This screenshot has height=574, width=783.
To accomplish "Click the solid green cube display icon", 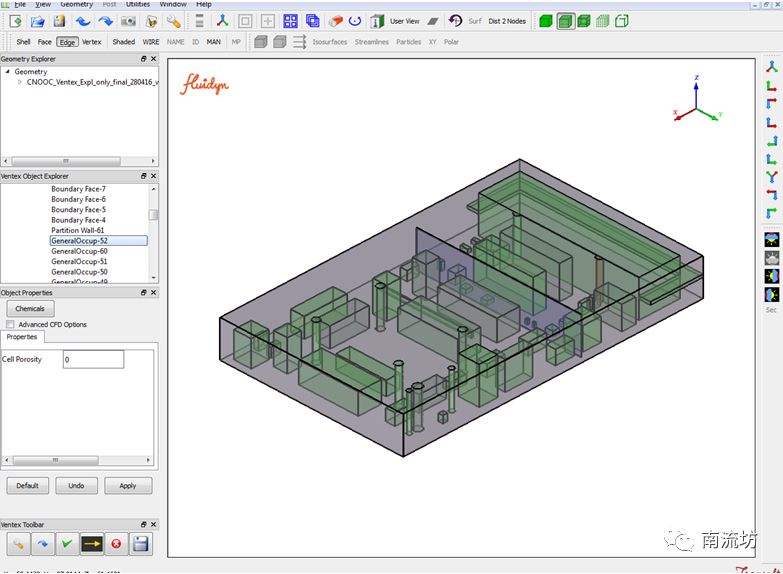I will tap(546, 21).
